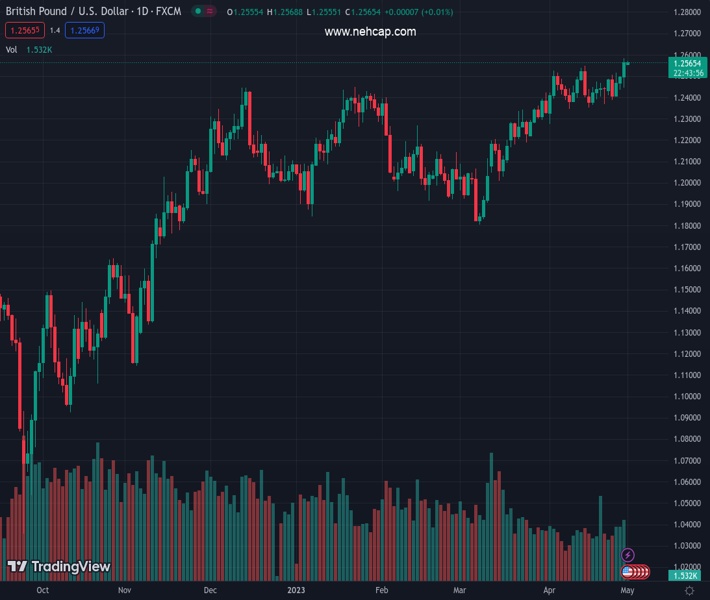Open chart settings gear icon
The height and width of the screenshot is (600, 710).
pos(689,591)
